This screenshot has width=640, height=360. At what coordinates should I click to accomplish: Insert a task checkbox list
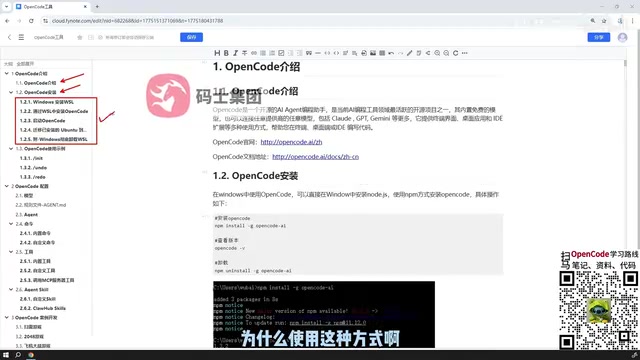pyautogui.click(x=281, y=53)
